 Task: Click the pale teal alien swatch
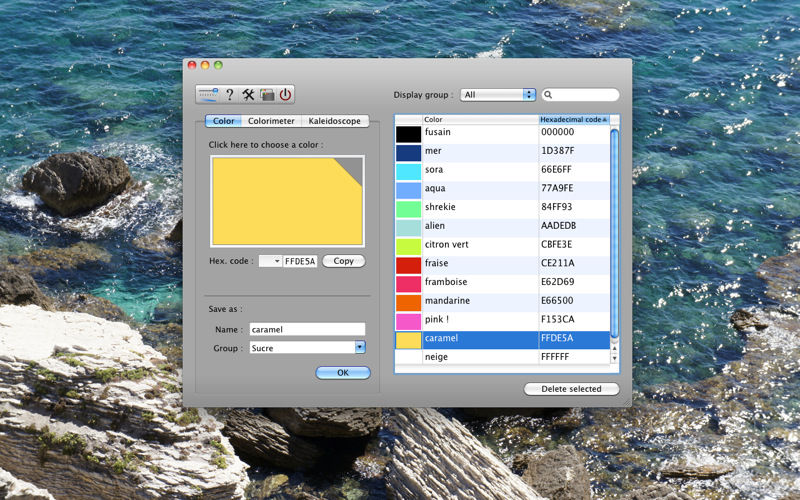click(409, 228)
